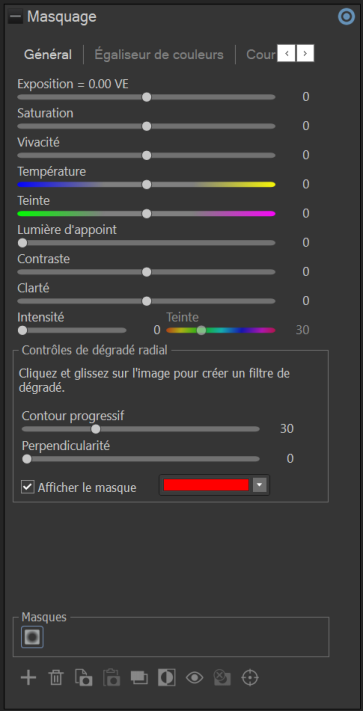Paste mask settings icon
363x711 pixels.
click(111, 678)
